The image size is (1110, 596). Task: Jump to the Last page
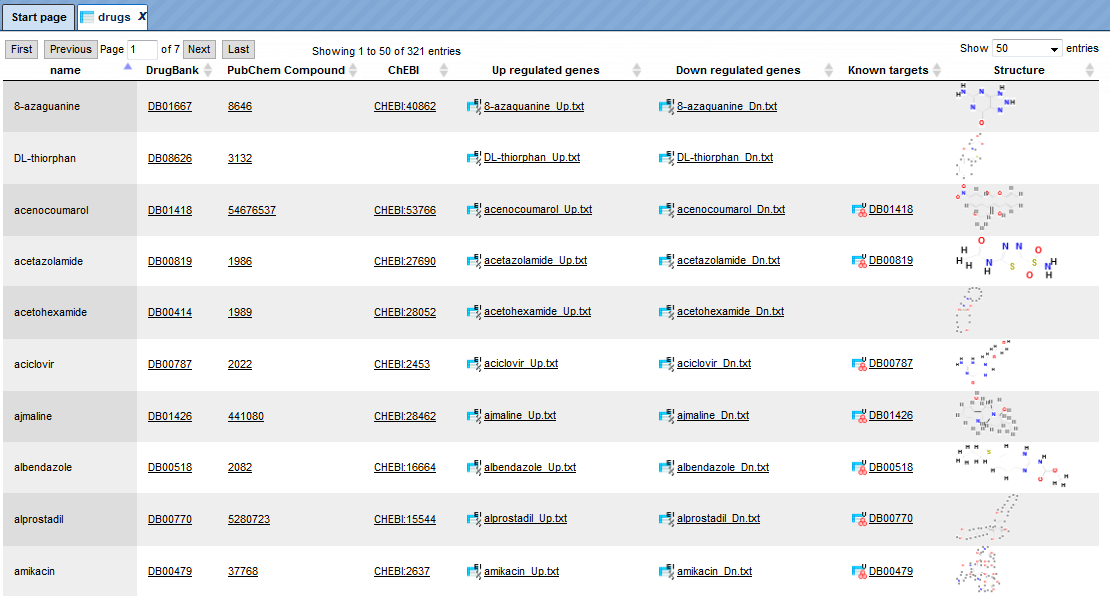pyautogui.click(x=239, y=49)
